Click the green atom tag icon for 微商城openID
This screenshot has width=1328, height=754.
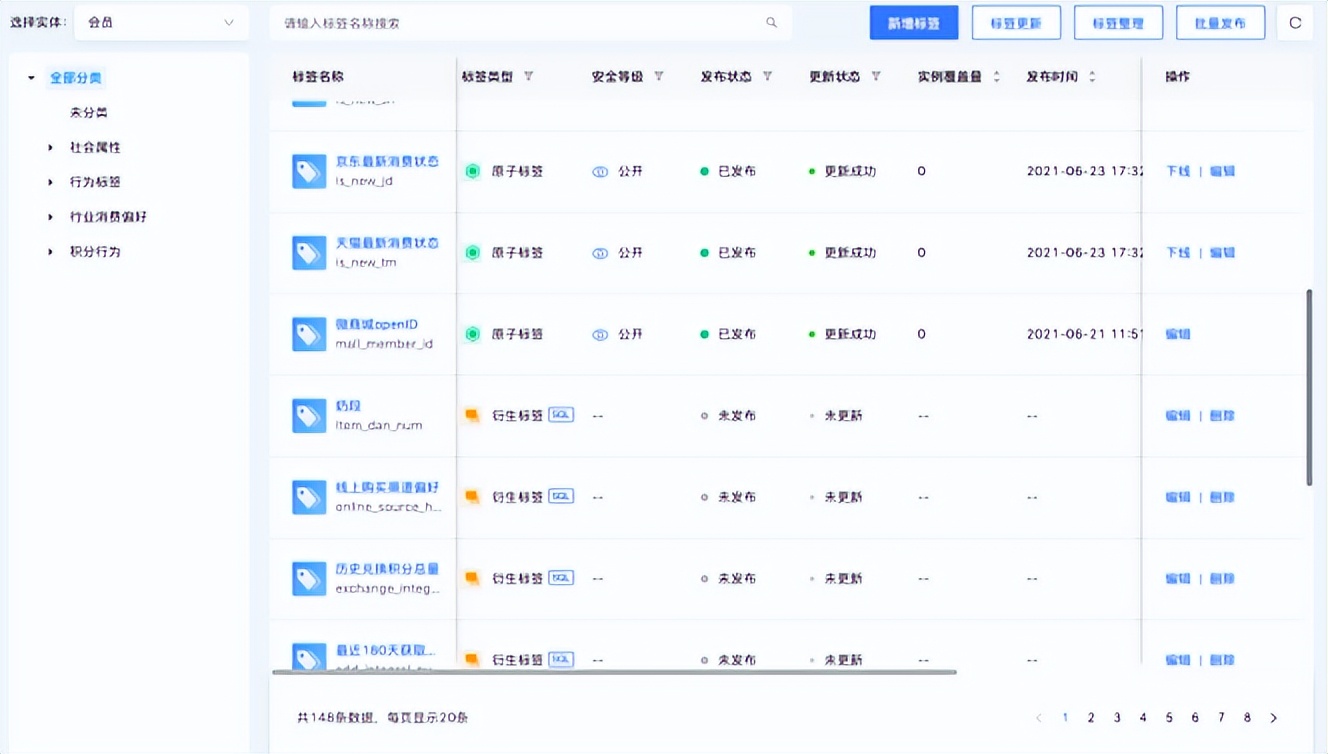click(x=471, y=334)
